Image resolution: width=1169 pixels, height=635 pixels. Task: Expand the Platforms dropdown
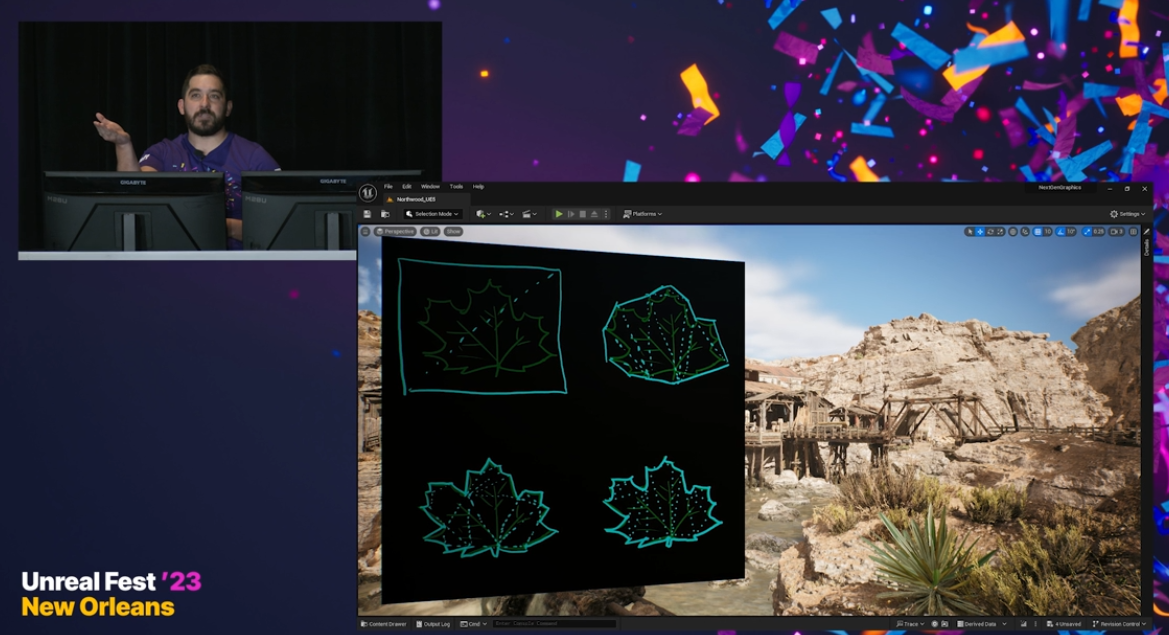(642, 214)
